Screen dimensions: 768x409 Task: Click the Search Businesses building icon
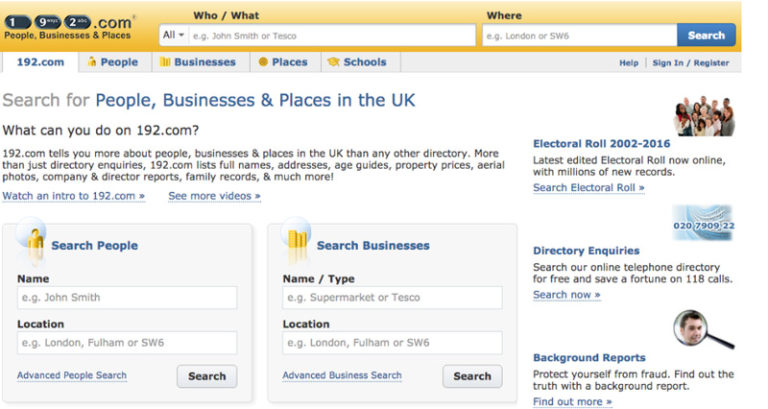[x=298, y=241]
